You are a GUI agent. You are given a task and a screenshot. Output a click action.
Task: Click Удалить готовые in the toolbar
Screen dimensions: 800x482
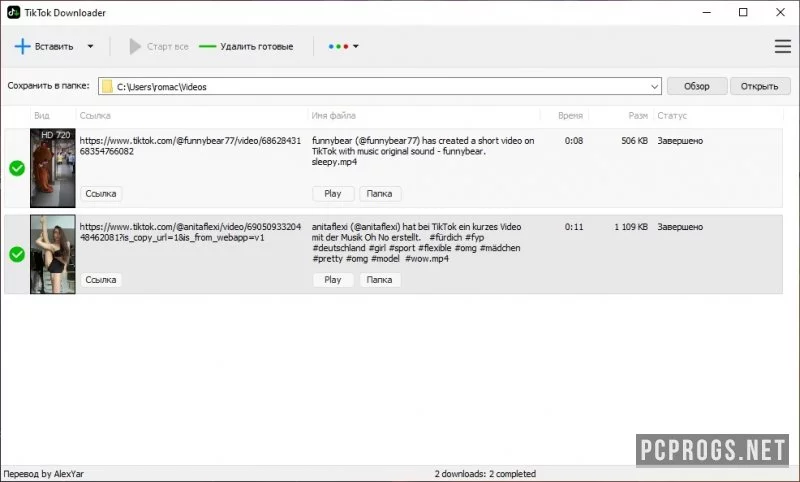click(246, 46)
